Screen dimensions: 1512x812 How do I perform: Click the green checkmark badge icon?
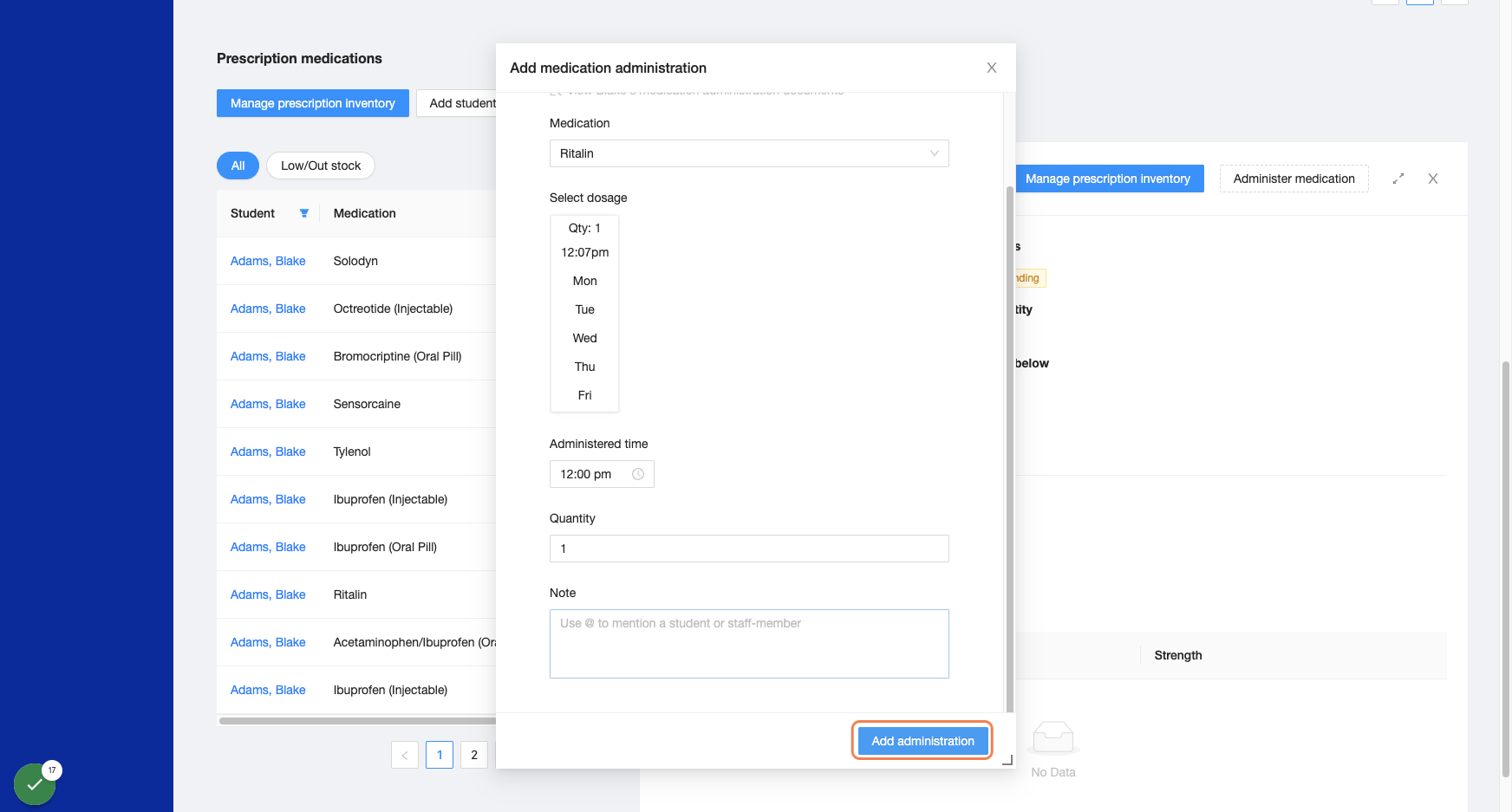[35, 784]
